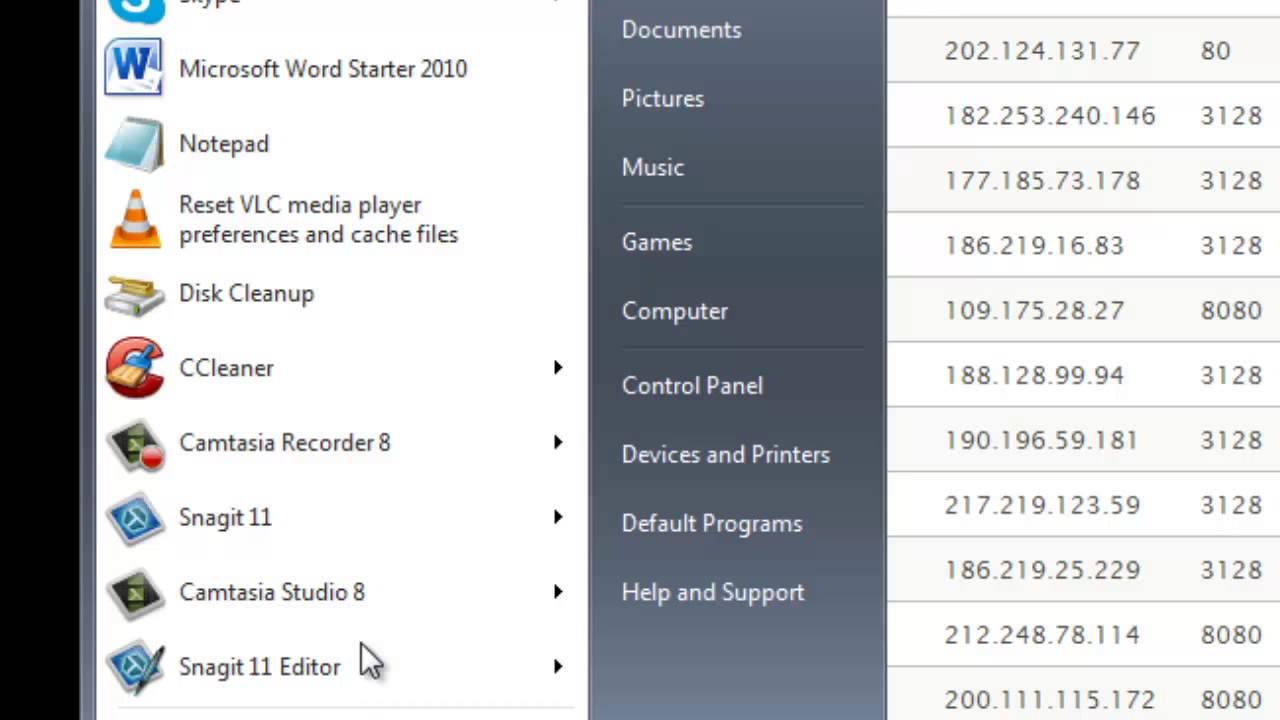
Task: Click port 80 beside 202.124.131.77
Action: tap(1215, 51)
